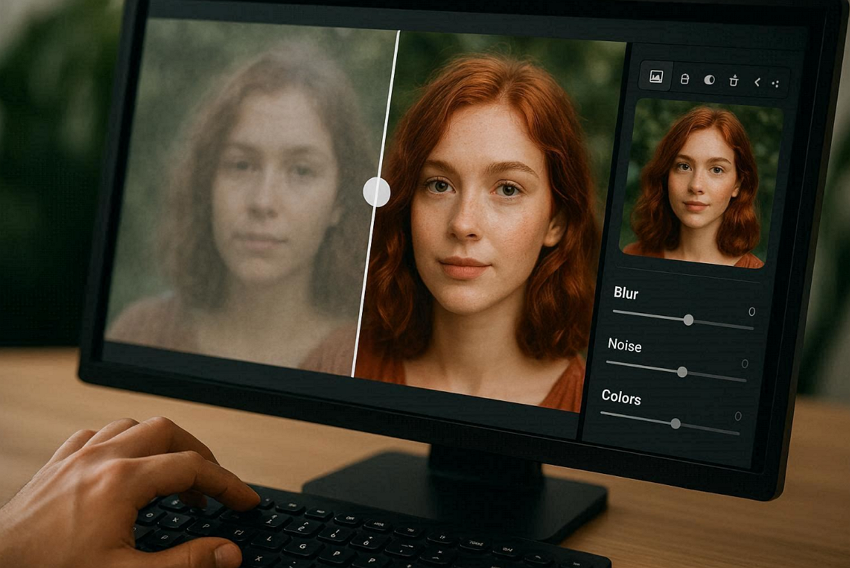Click the Blur label
This screenshot has height=568, width=850.
coord(626,293)
